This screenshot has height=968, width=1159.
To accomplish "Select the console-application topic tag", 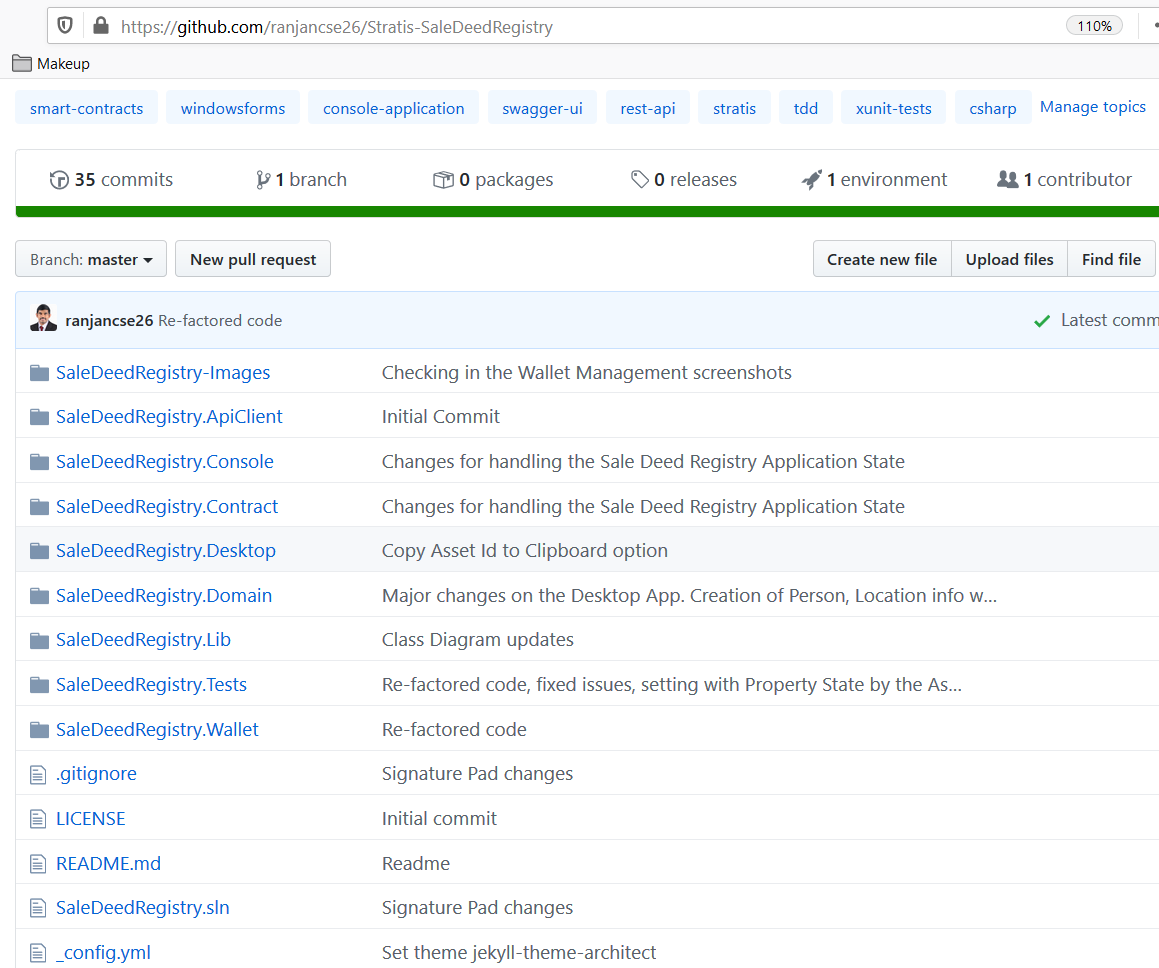I will pos(393,108).
